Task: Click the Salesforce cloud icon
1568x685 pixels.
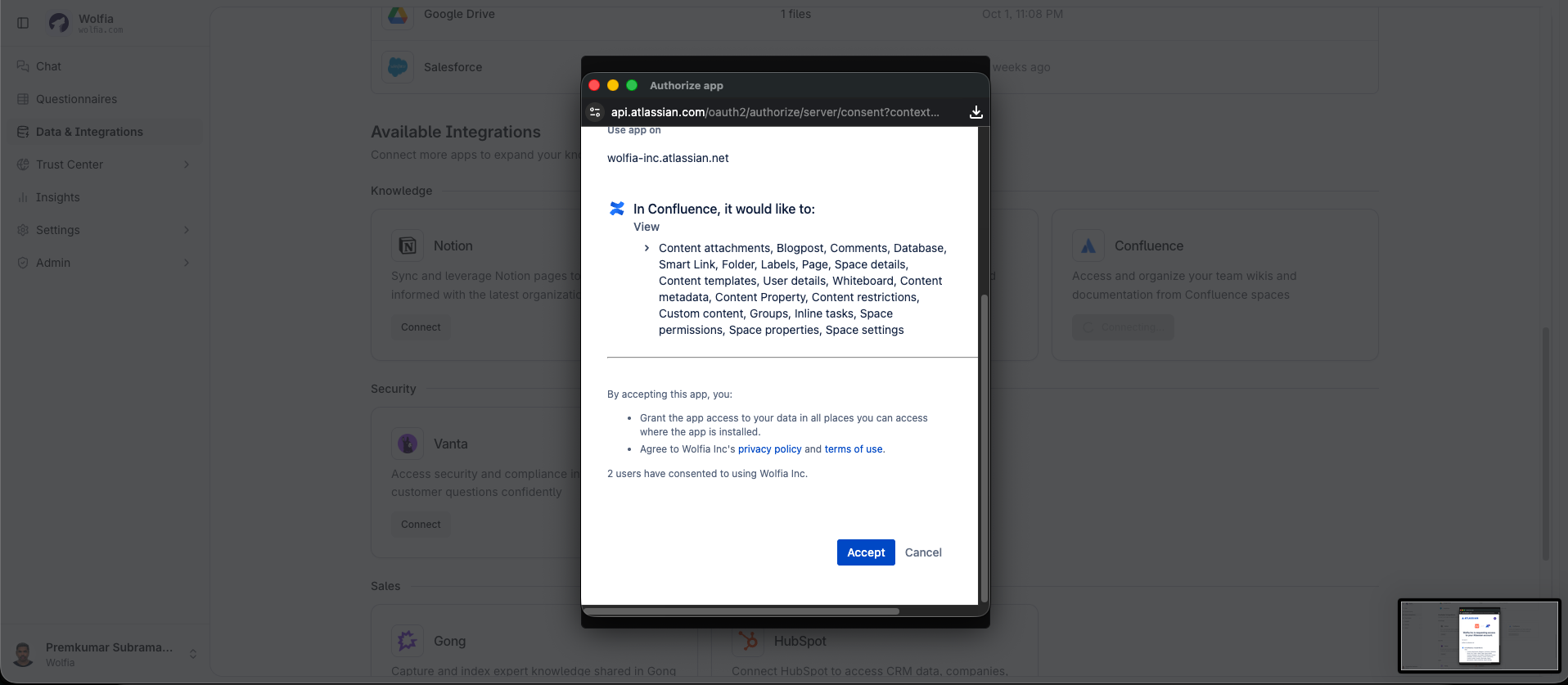Action: point(398,67)
